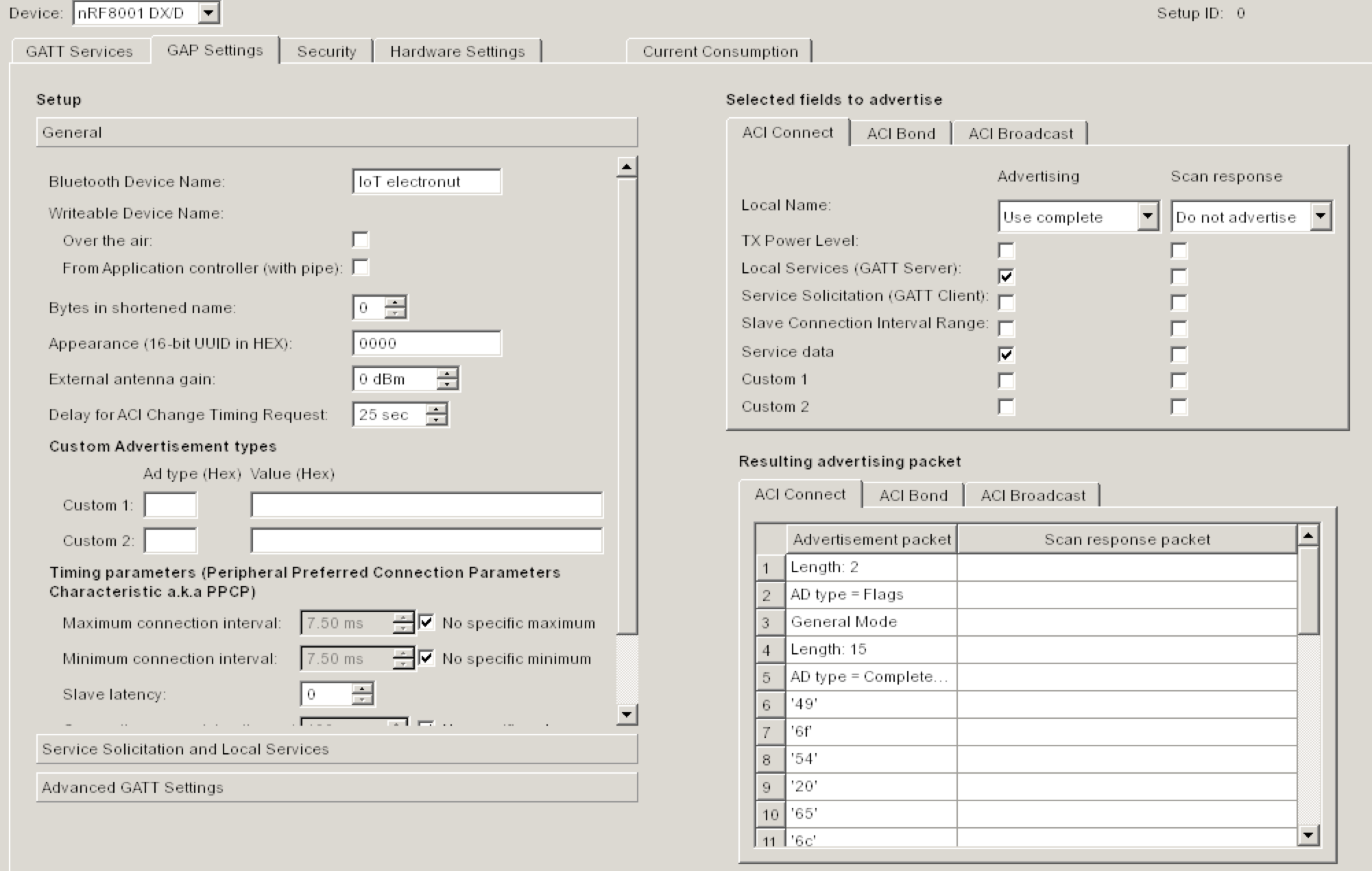Click the Bluetooth Device Name field
The image size is (1372, 871).
pyautogui.click(x=426, y=182)
